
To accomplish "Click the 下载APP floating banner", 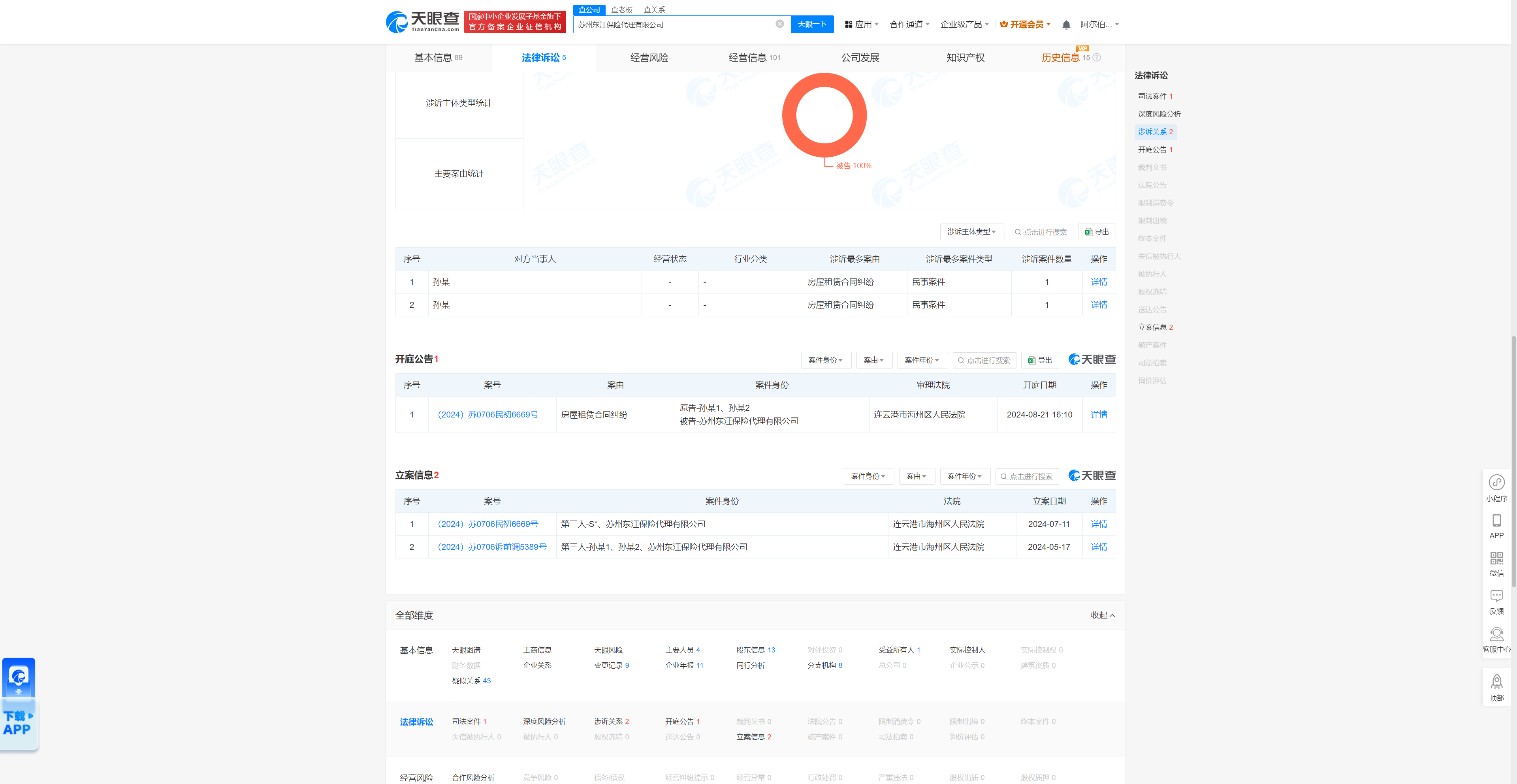I will coord(19,704).
